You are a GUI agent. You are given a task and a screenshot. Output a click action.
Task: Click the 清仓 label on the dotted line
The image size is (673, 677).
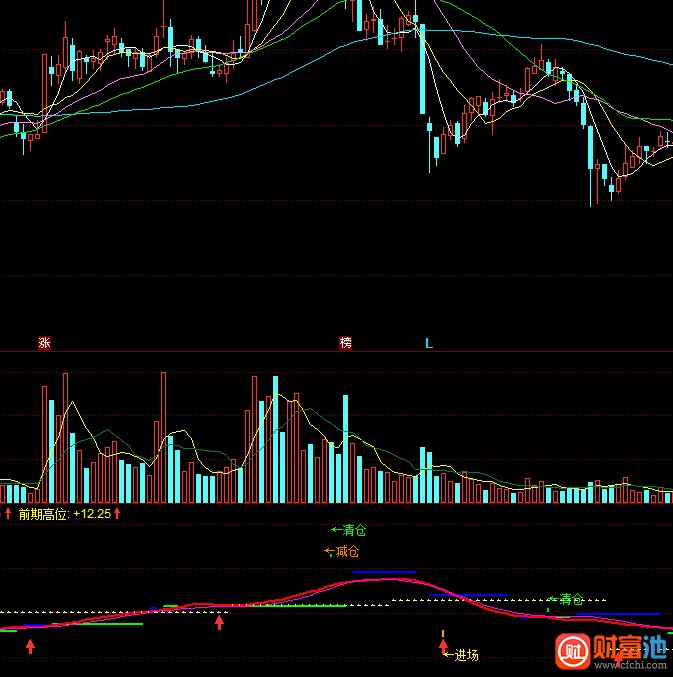(566, 599)
